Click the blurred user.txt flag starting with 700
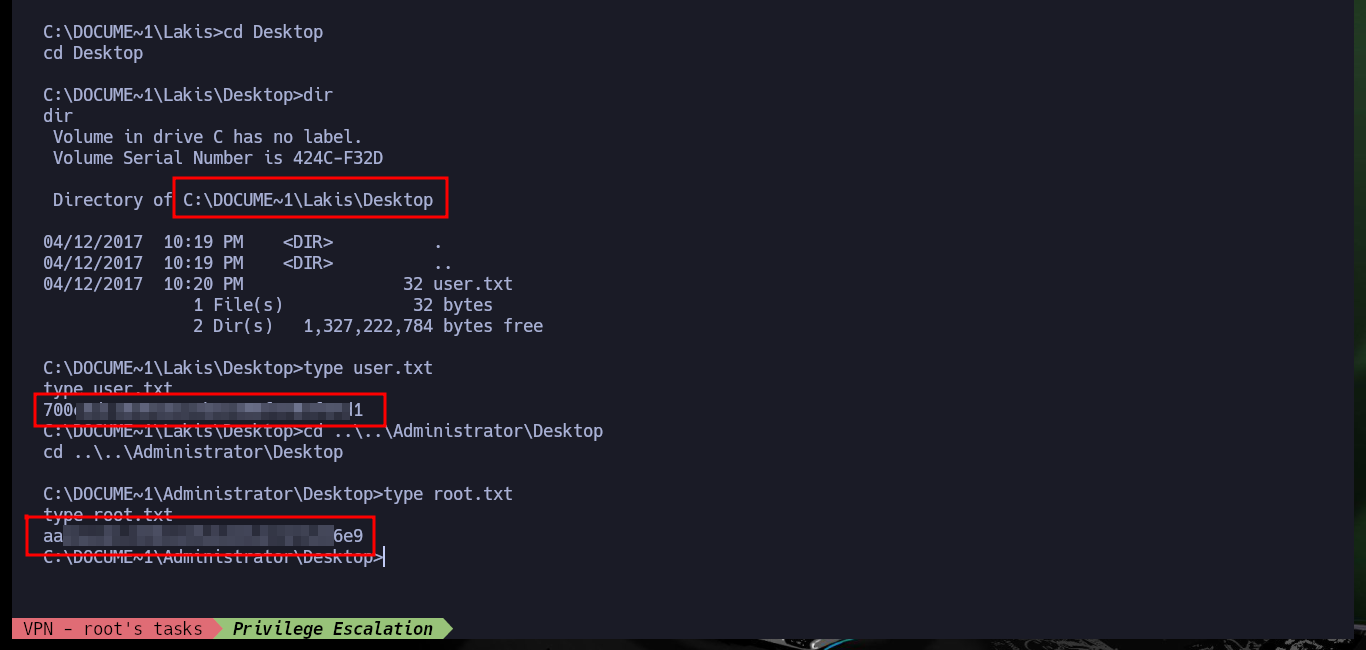Image resolution: width=1366 pixels, height=650 pixels. click(x=203, y=410)
